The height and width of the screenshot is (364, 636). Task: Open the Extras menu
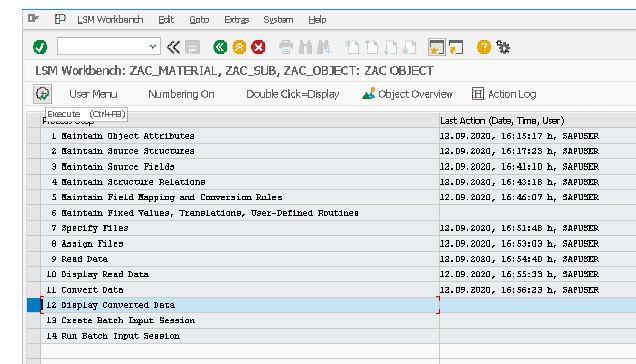point(236,19)
